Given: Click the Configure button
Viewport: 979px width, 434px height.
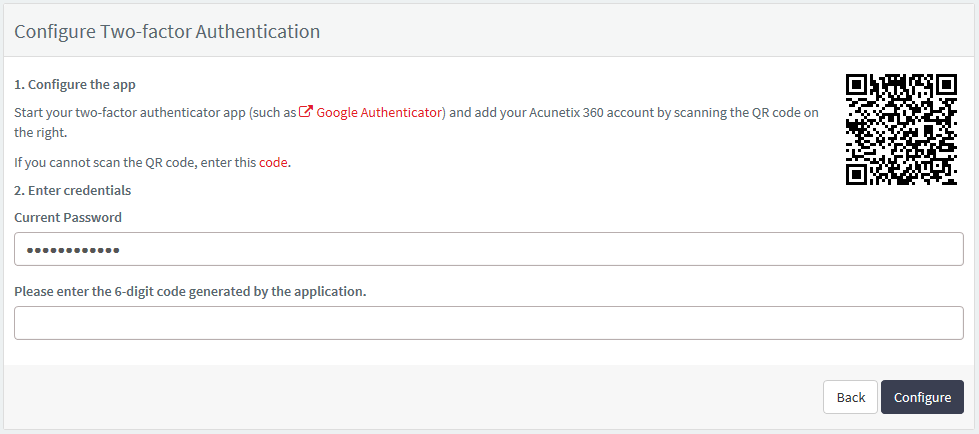Looking at the screenshot, I should point(922,397).
